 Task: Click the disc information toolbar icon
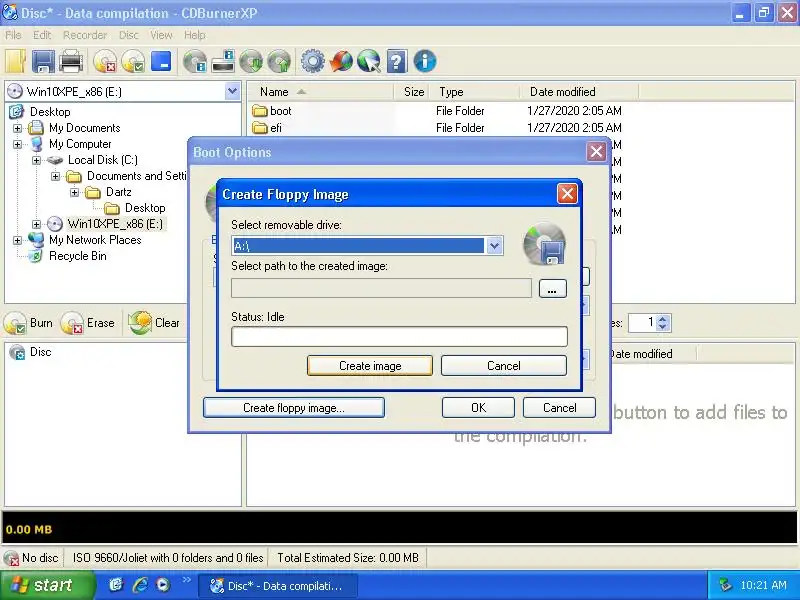(x=195, y=62)
